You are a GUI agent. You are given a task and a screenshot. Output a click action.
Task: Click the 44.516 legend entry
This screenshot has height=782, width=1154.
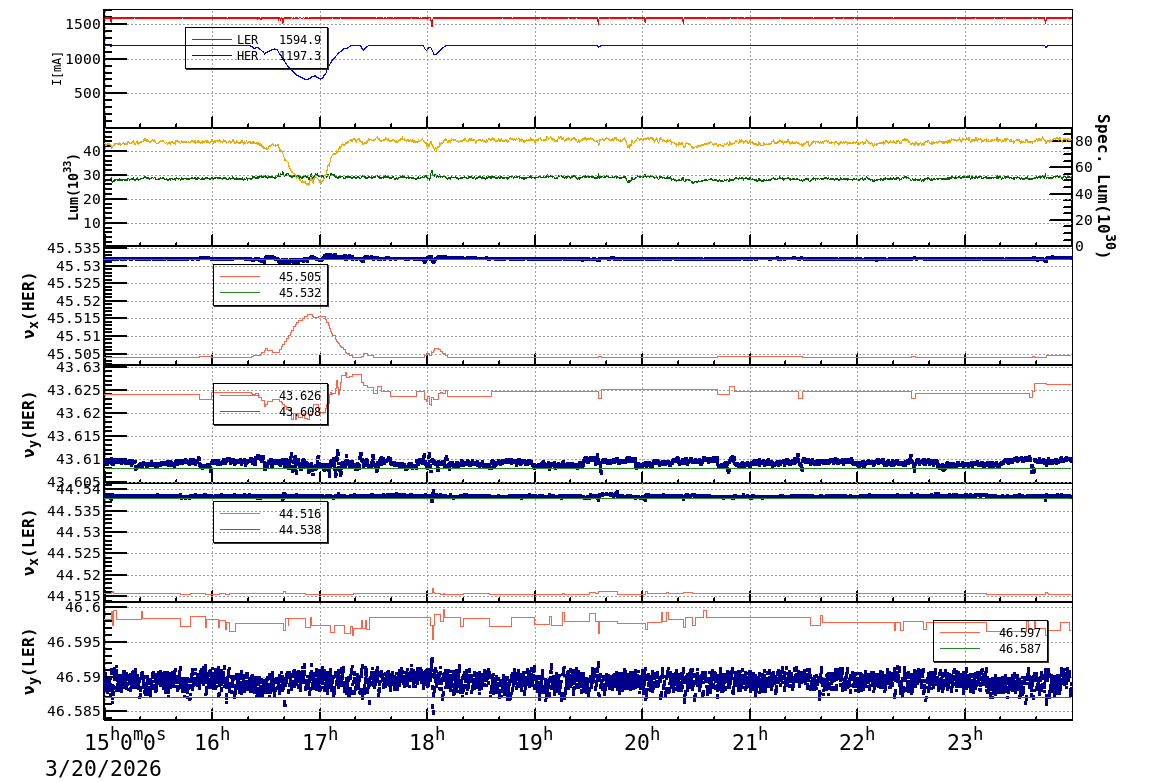[270, 514]
